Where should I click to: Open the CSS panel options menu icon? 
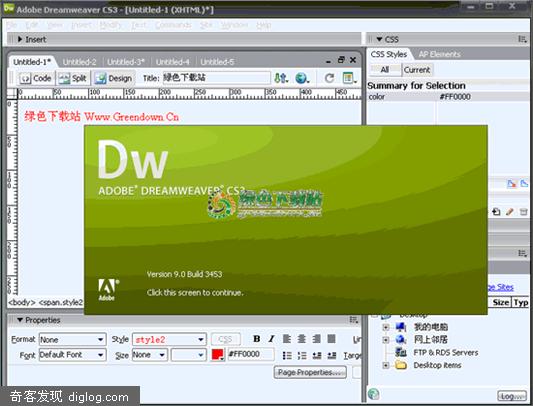(522, 39)
